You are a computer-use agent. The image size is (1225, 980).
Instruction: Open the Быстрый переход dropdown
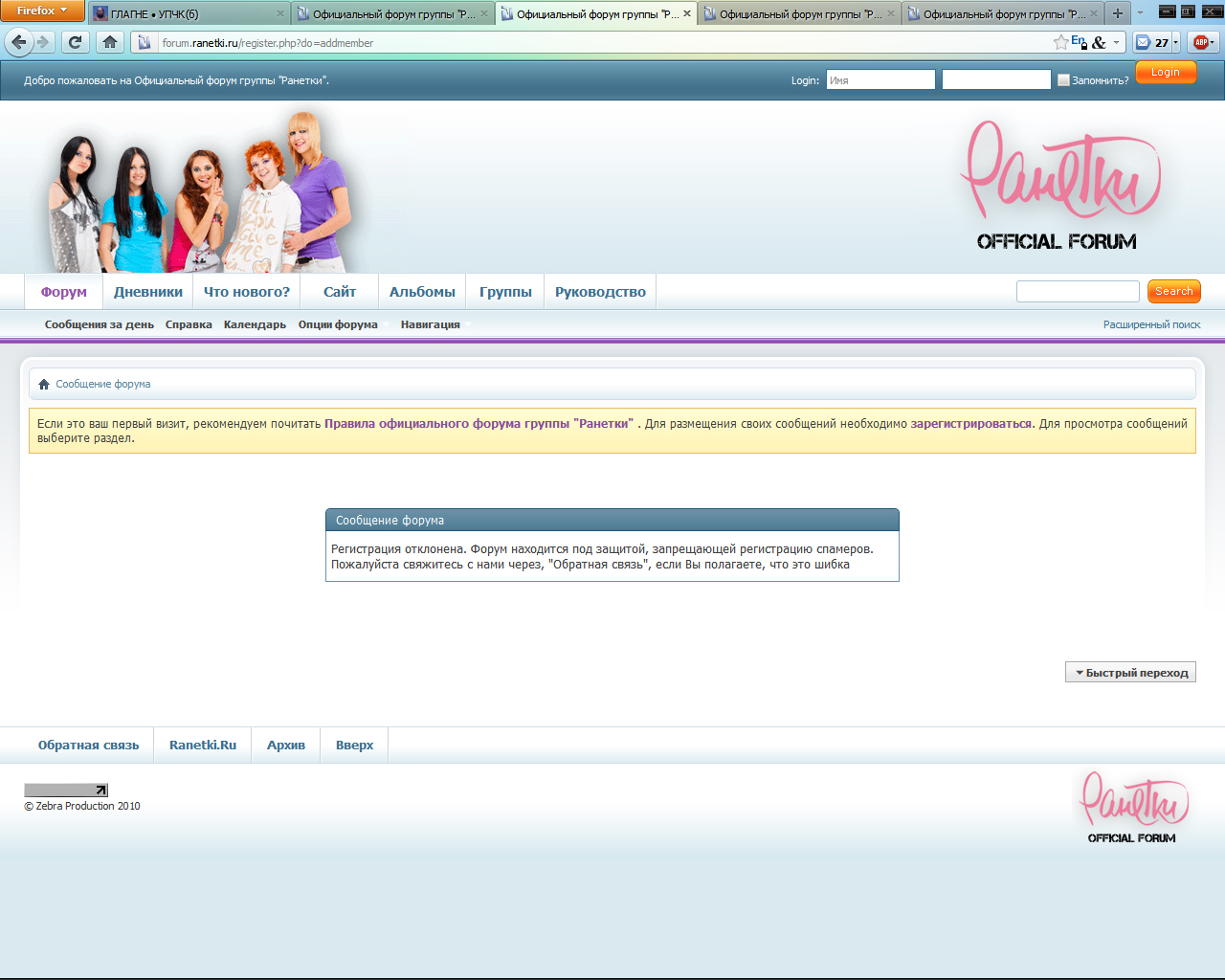[1130, 673]
